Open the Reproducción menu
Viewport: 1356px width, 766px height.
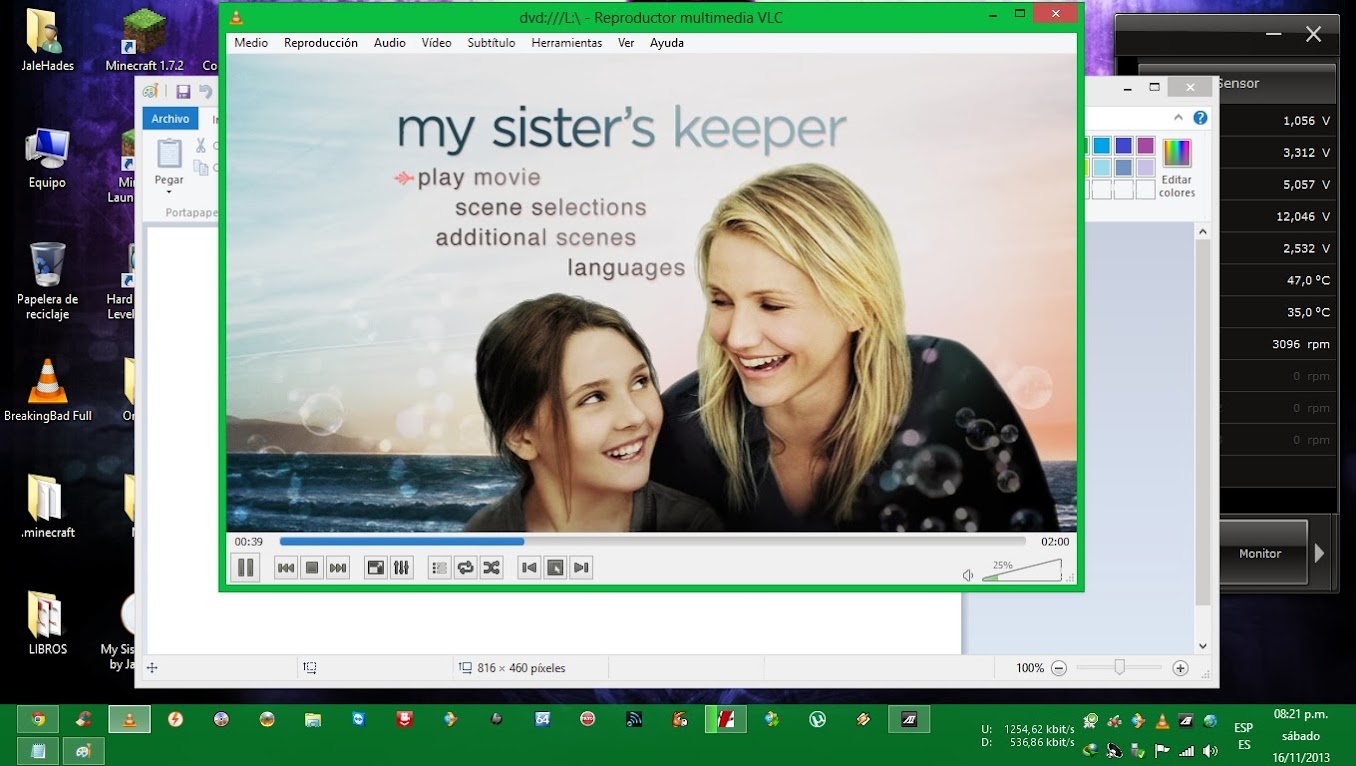pos(321,43)
